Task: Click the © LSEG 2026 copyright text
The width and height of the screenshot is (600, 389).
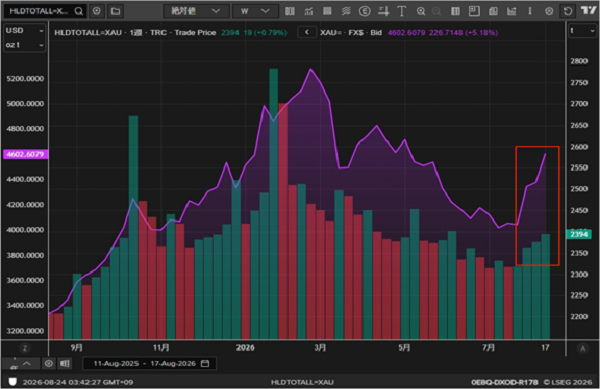Action: pos(567,382)
